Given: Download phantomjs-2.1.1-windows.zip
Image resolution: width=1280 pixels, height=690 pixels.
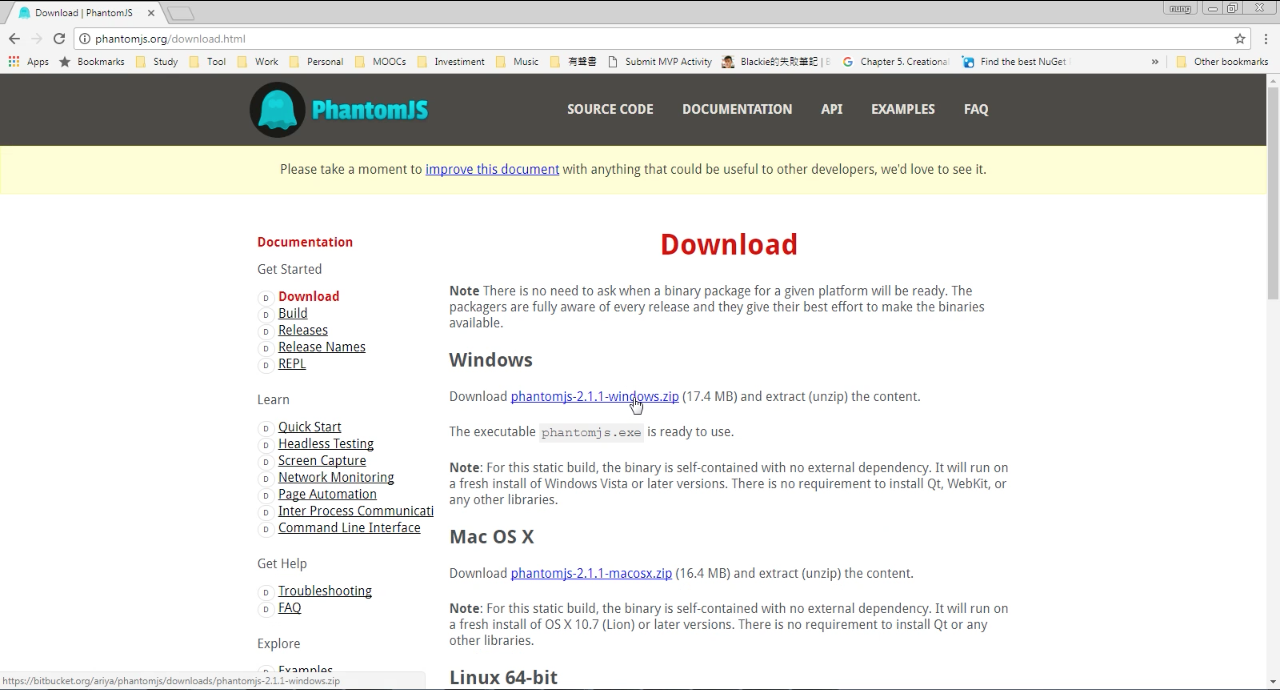Looking at the screenshot, I should pyautogui.click(x=594, y=397).
